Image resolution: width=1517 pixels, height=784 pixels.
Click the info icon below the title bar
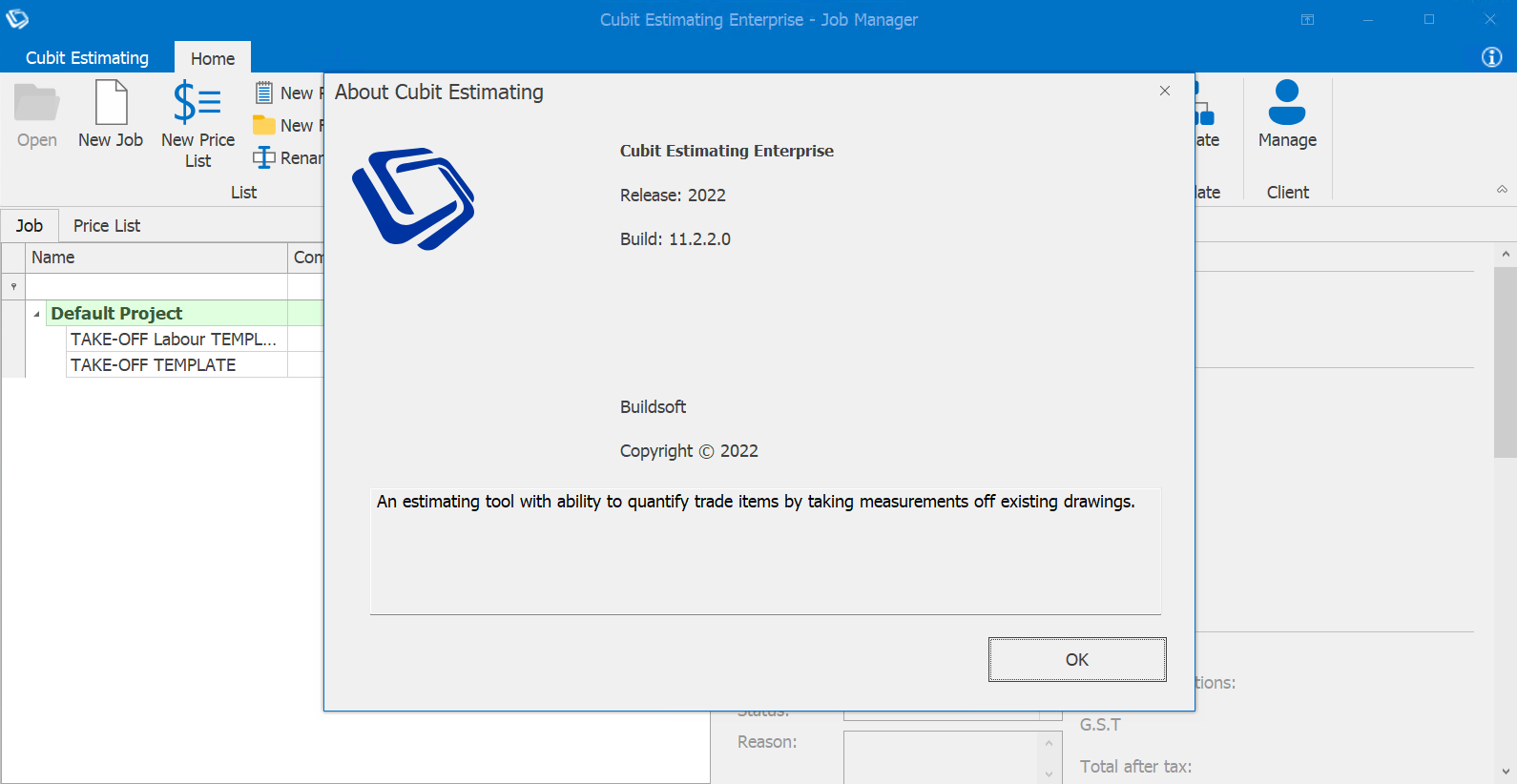1492,57
